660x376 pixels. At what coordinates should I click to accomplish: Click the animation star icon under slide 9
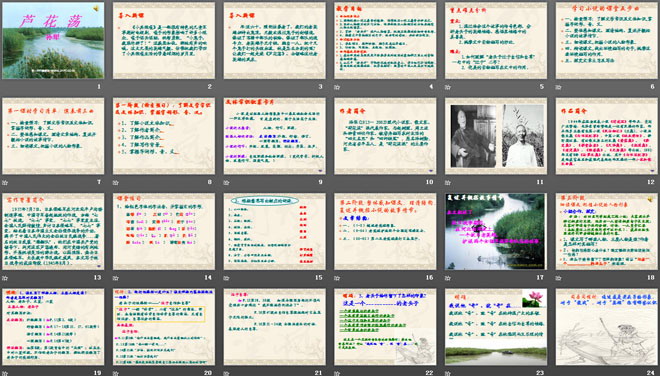click(x=226, y=183)
